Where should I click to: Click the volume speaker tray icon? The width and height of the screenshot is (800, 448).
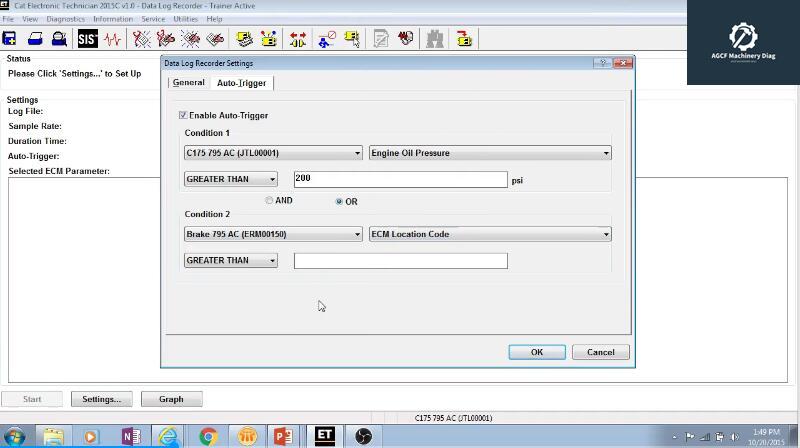pyautogui.click(x=735, y=437)
